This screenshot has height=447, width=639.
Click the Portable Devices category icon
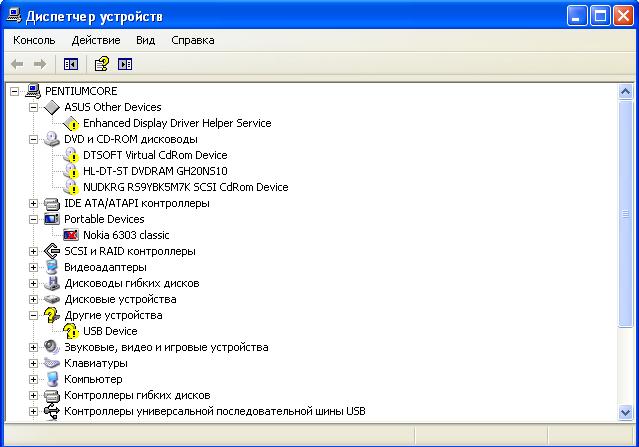coord(52,219)
